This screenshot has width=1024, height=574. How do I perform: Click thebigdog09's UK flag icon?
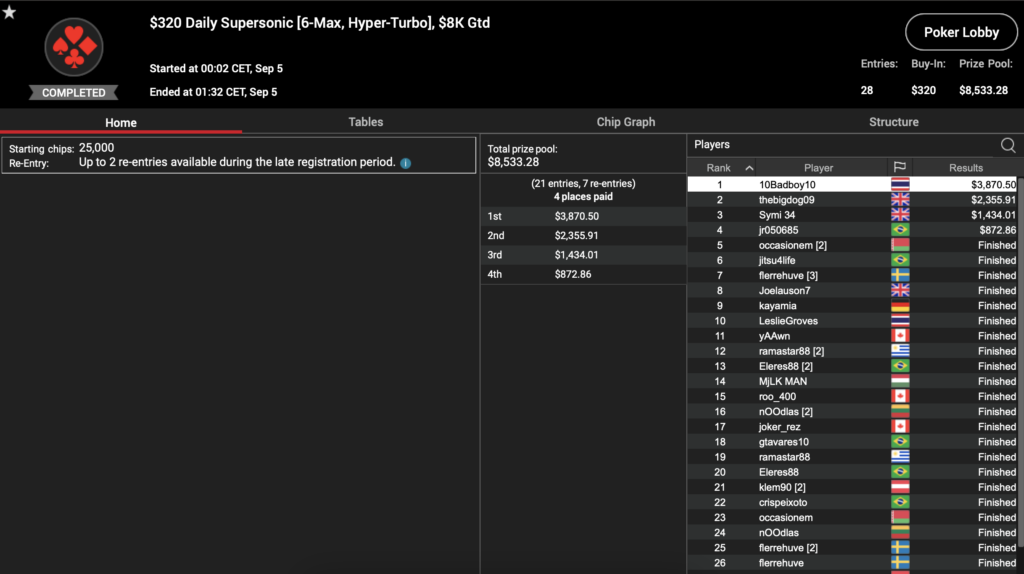point(900,200)
